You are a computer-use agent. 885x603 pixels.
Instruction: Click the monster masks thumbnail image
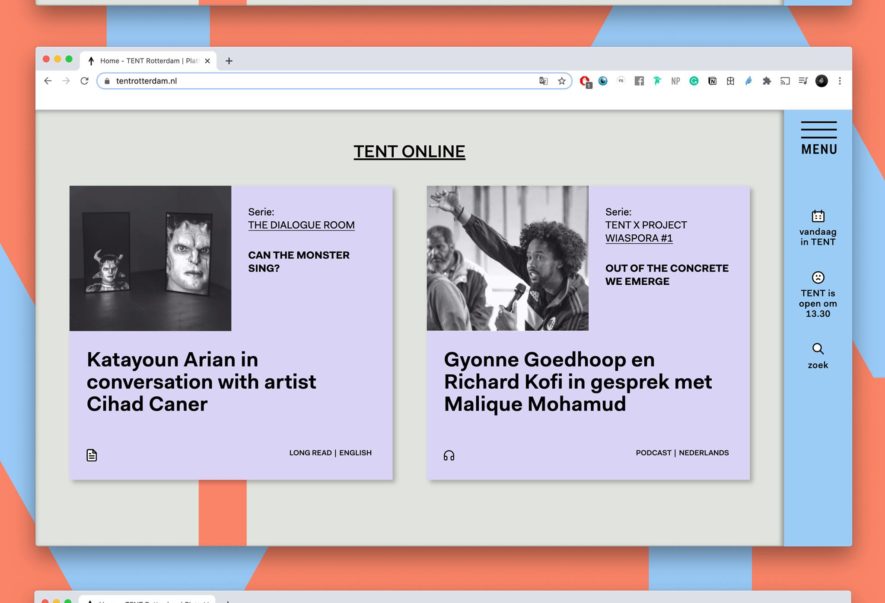(150, 258)
